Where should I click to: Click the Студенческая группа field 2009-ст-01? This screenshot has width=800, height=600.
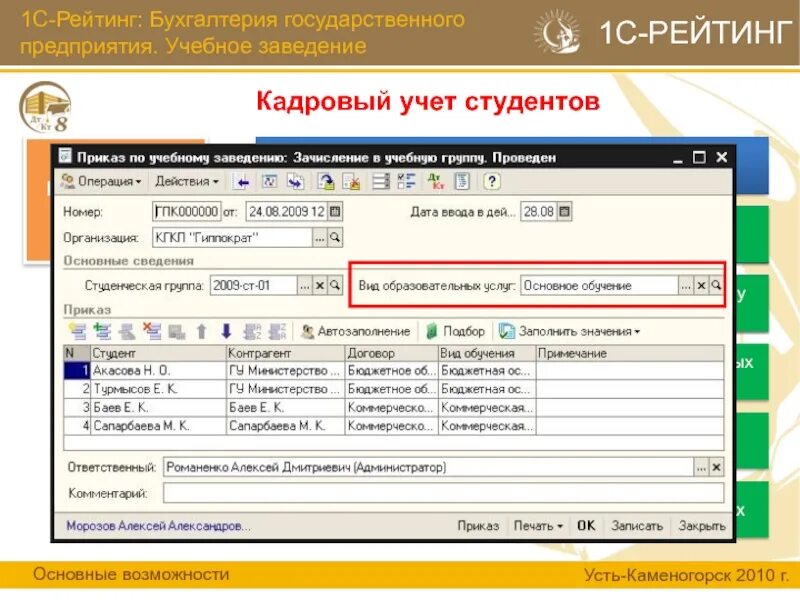(254, 286)
